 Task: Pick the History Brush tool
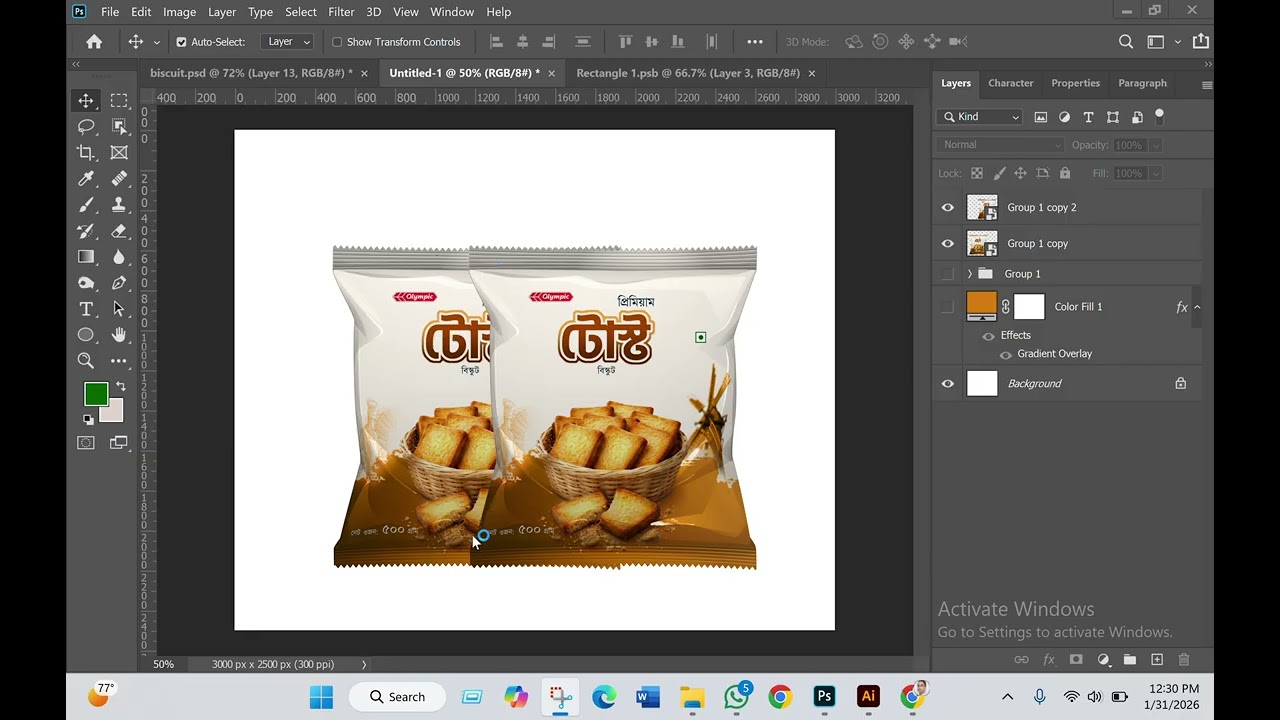click(x=86, y=231)
